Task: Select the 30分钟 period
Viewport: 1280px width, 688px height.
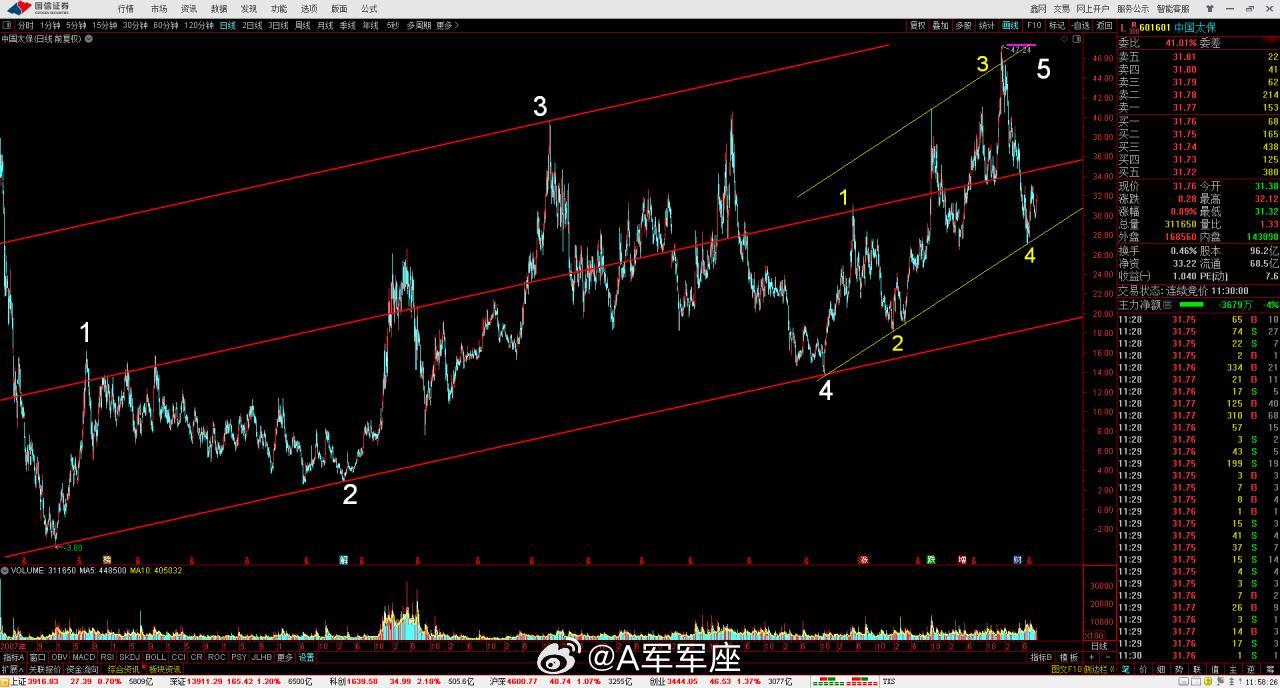Action: pyautogui.click(x=135, y=25)
